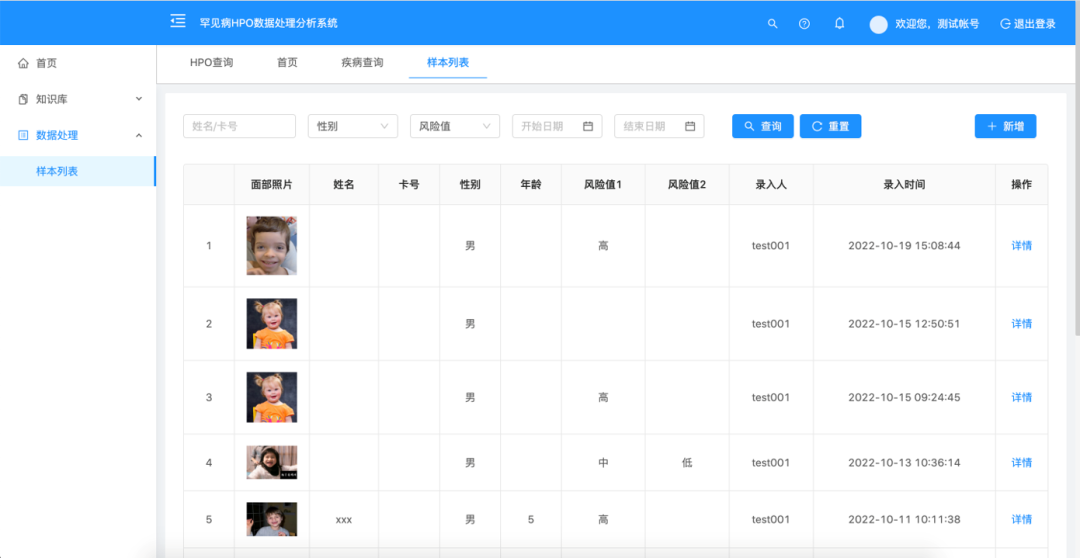Click the 低 risk value in row 4
Screen dimensions: 1080x558
687,462
